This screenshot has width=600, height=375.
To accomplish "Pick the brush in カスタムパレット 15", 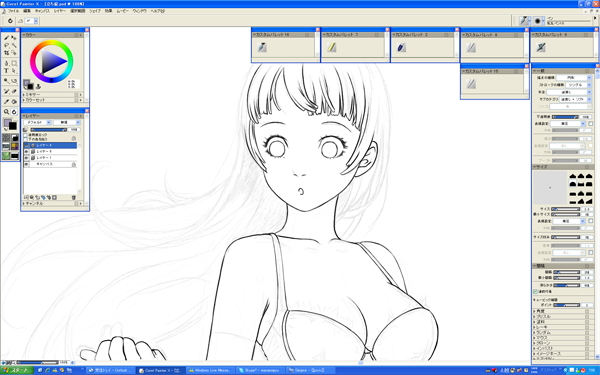I will (471, 84).
